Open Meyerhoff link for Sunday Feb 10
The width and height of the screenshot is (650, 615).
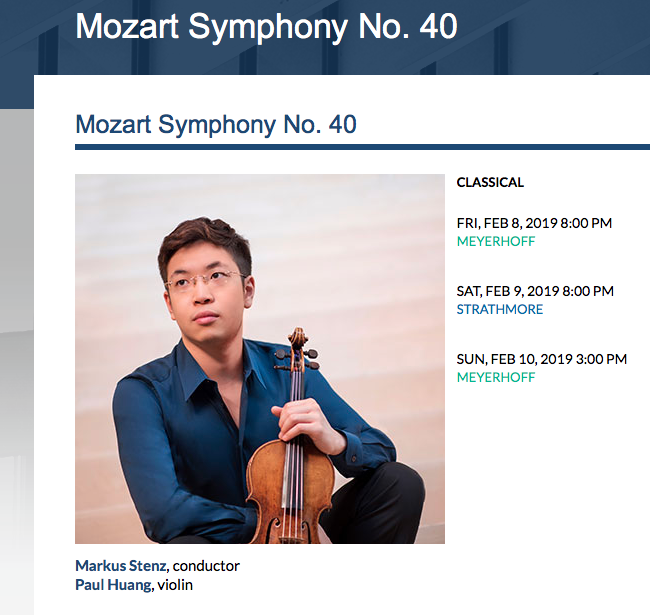pos(496,377)
